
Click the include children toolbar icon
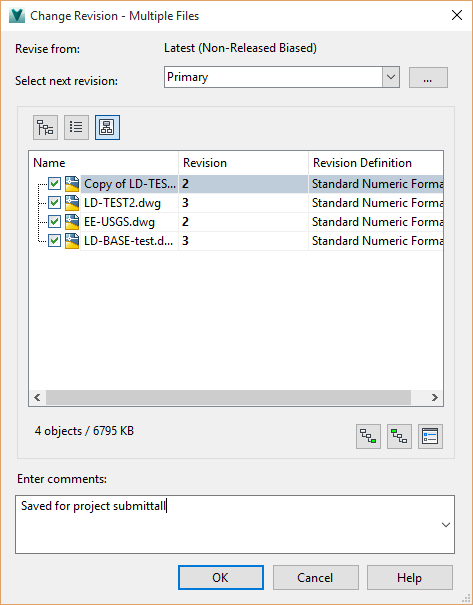[368, 436]
